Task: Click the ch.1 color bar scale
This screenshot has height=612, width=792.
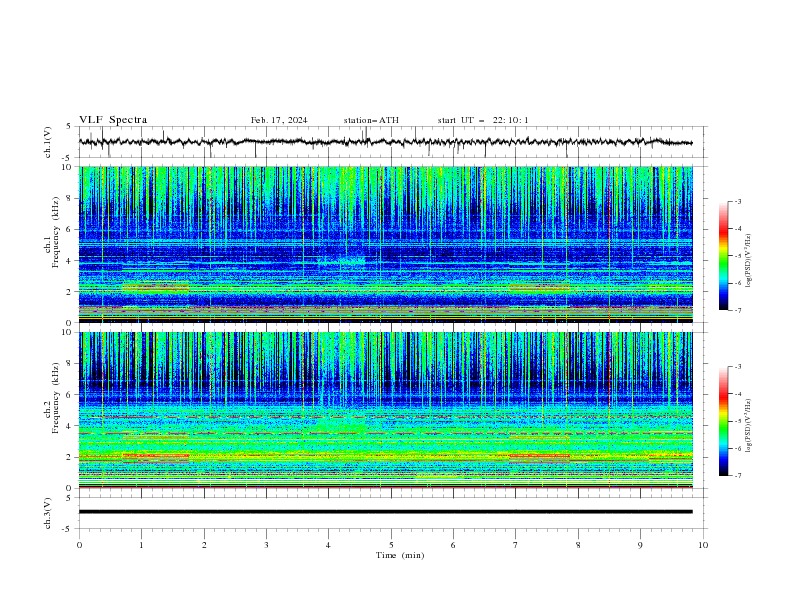Action: [724, 256]
